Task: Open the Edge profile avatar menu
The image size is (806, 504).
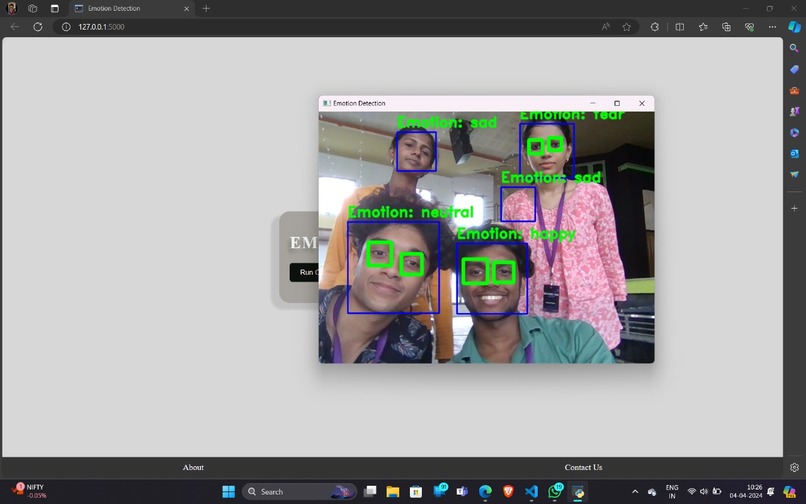Action: click(x=11, y=8)
